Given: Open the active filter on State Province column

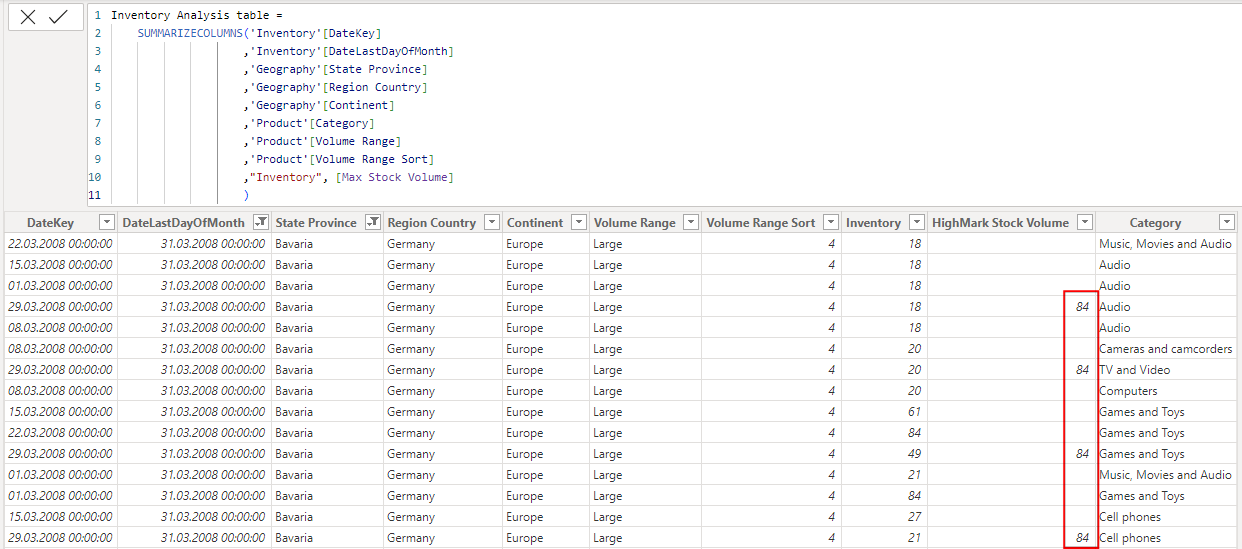Looking at the screenshot, I should (x=373, y=222).
